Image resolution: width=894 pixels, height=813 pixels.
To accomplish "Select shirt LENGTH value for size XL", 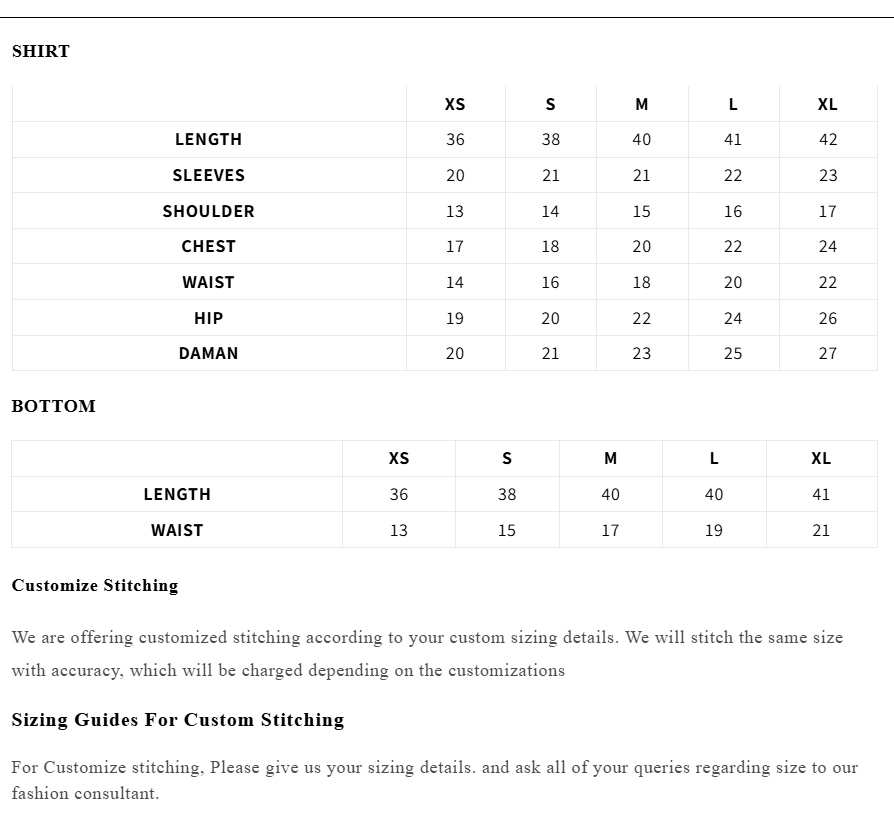I will (x=828, y=140).
